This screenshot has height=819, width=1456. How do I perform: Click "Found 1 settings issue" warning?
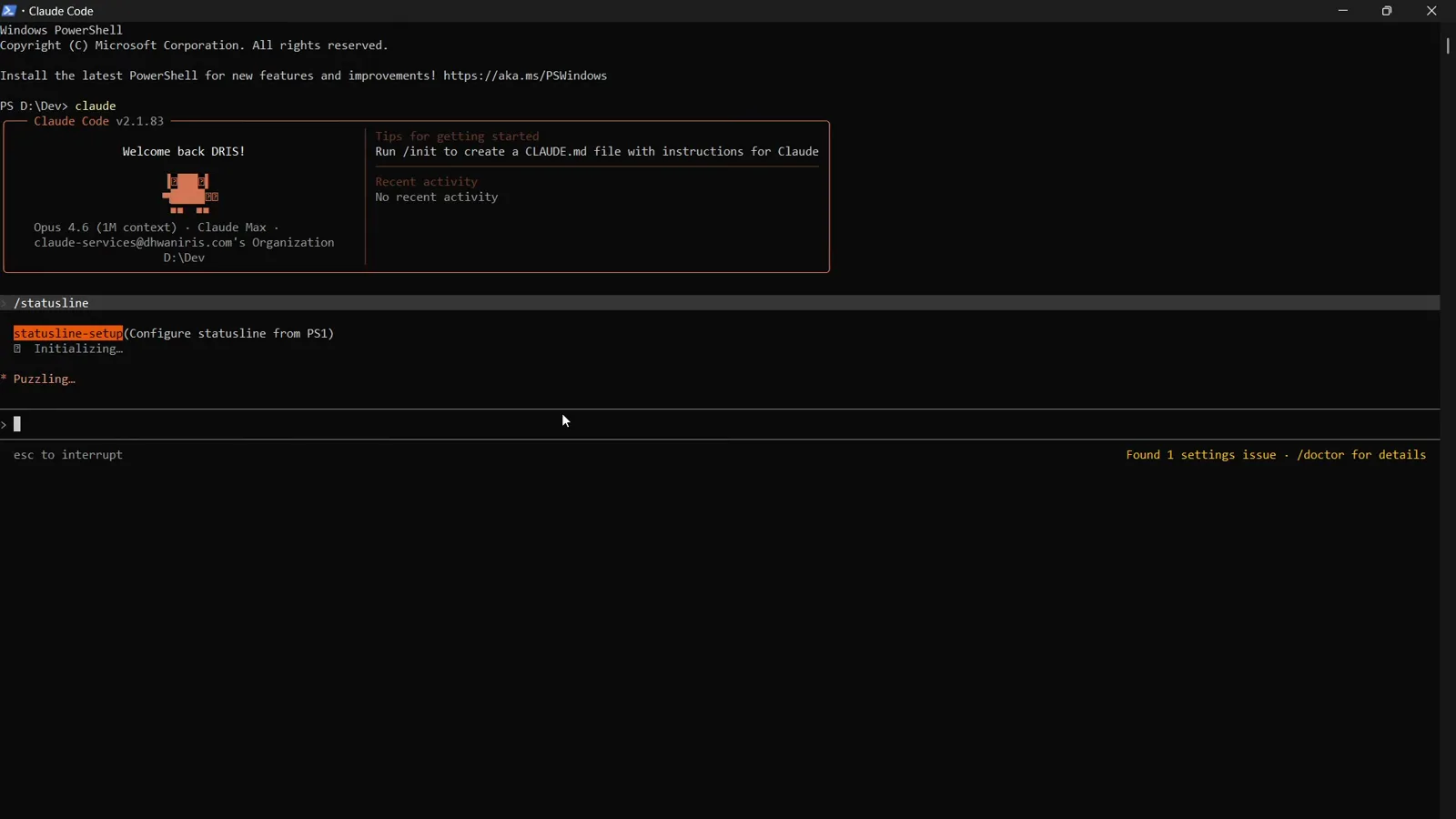(x=1201, y=455)
